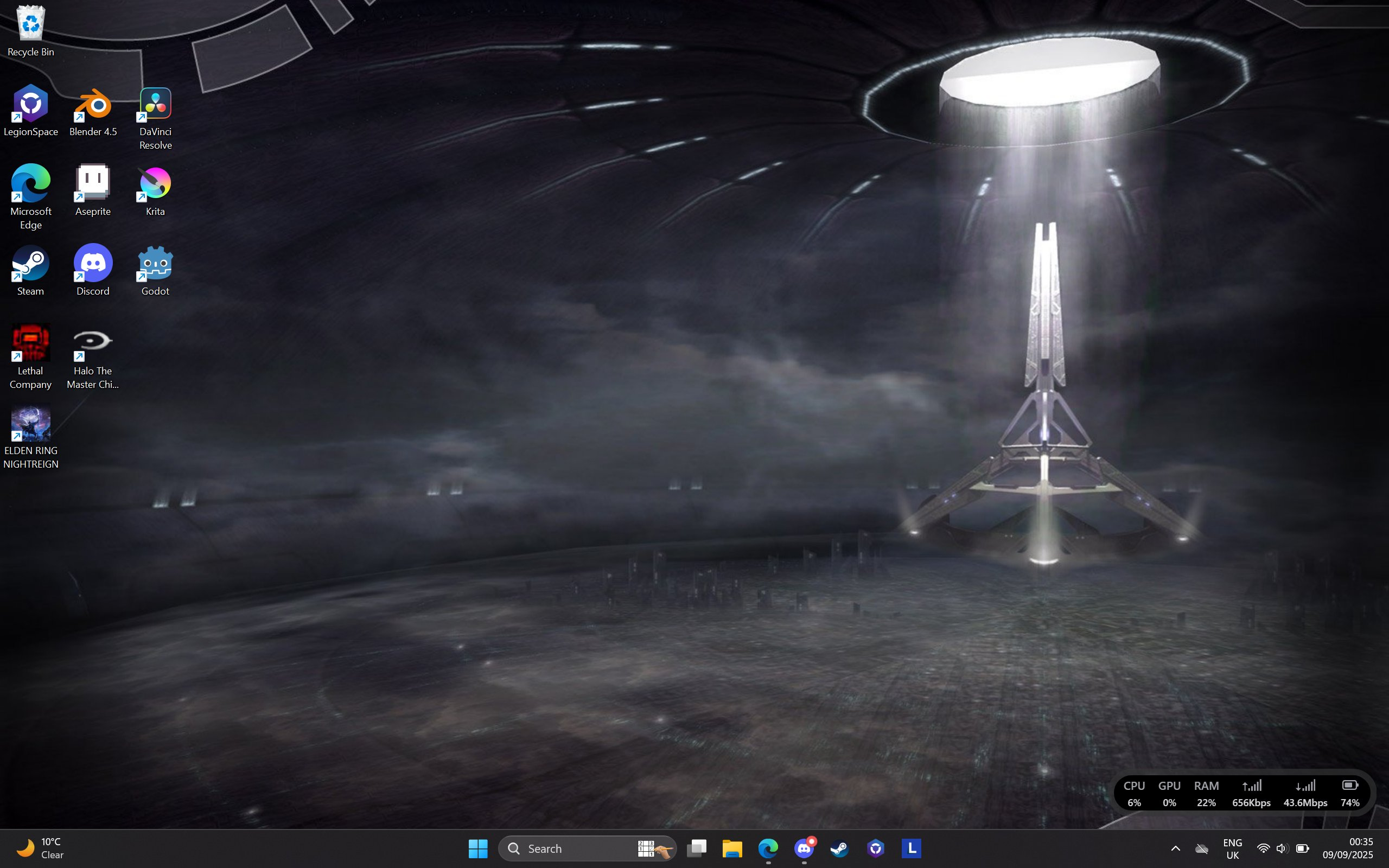Switch to Edge in the taskbar
This screenshot has height=868, width=1389.
point(768,848)
